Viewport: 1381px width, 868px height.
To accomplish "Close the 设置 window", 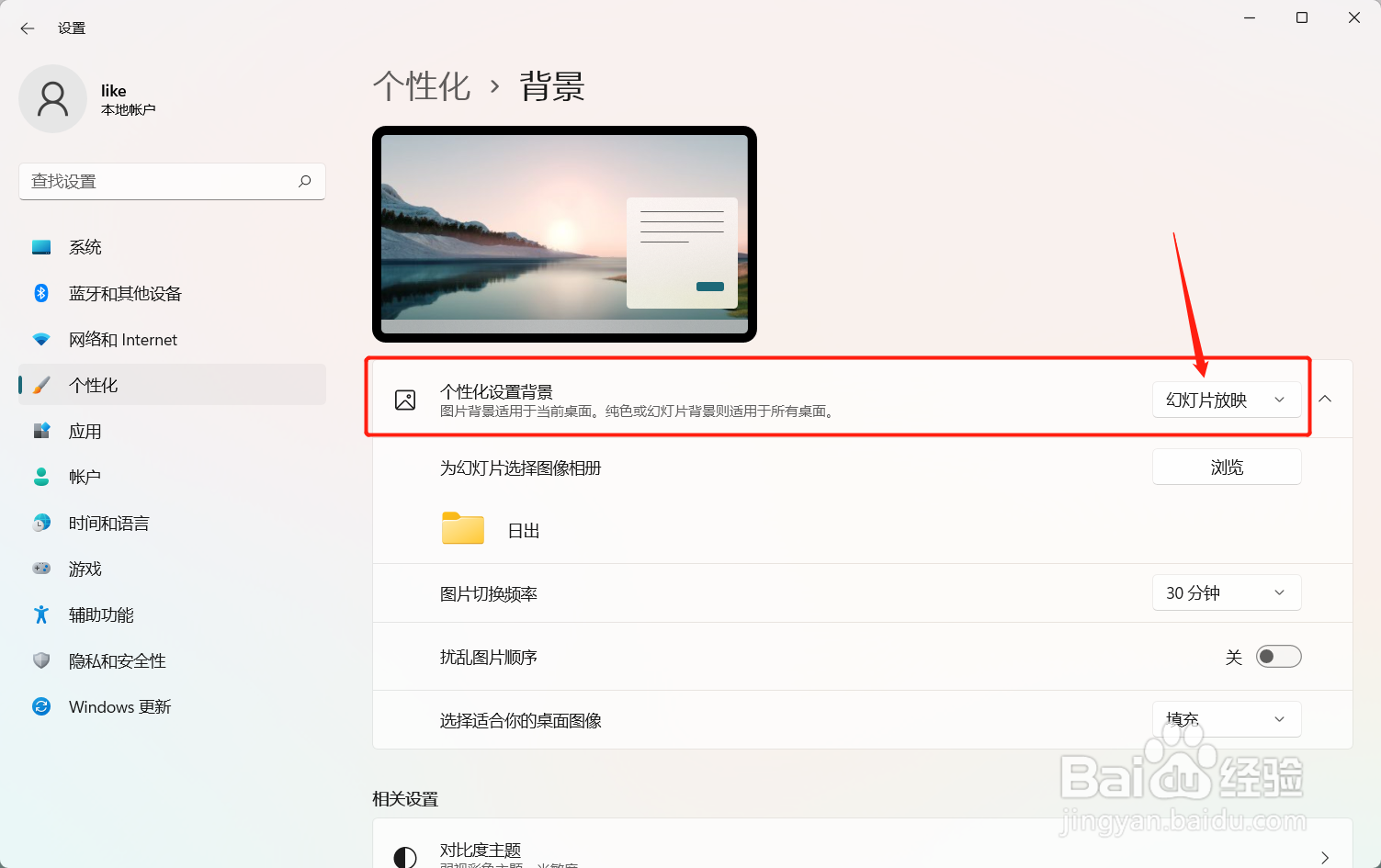I will (x=1354, y=17).
